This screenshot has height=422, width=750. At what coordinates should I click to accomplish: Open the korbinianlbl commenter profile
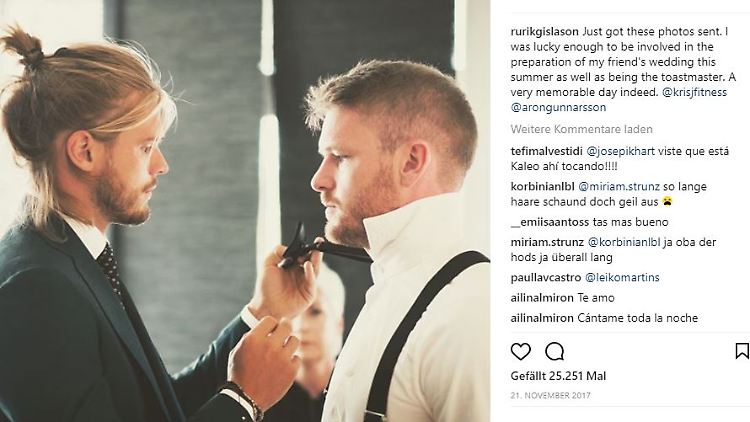(542, 187)
